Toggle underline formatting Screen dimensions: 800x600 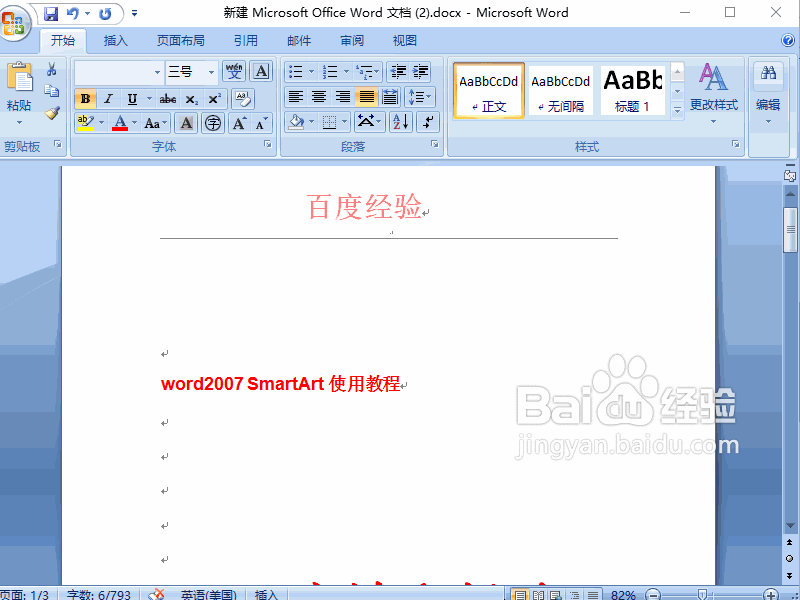[x=132, y=98]
